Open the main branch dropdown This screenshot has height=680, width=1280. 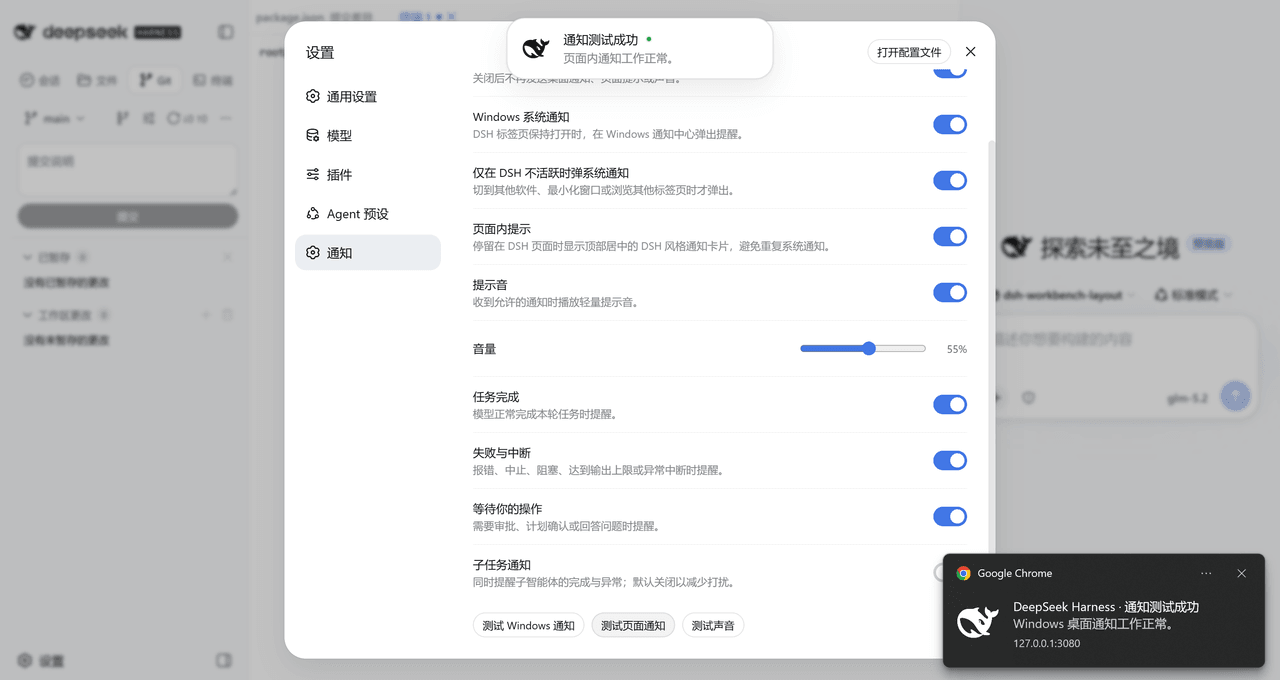(x=55, y=118)
